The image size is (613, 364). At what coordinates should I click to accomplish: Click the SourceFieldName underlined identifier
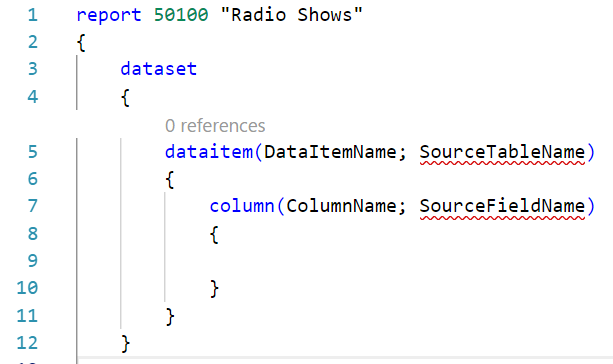click(502, 206)
